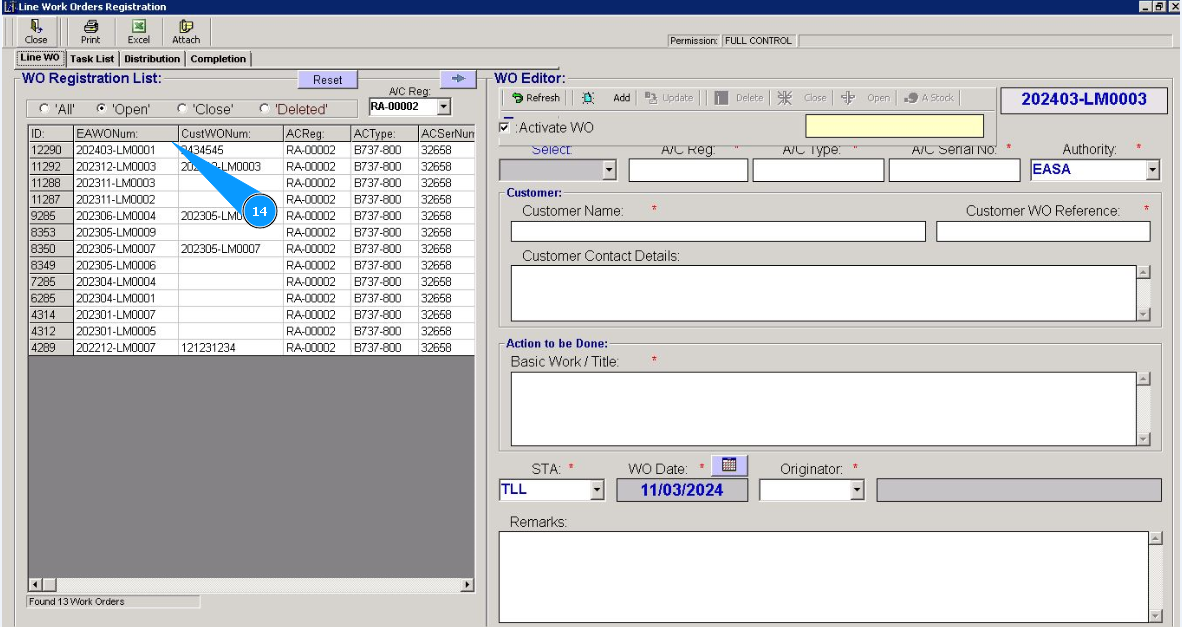The image size is (1182, 629).
Task: Select work order row 202312-LM0003
Action: click(x=115, y=167)
